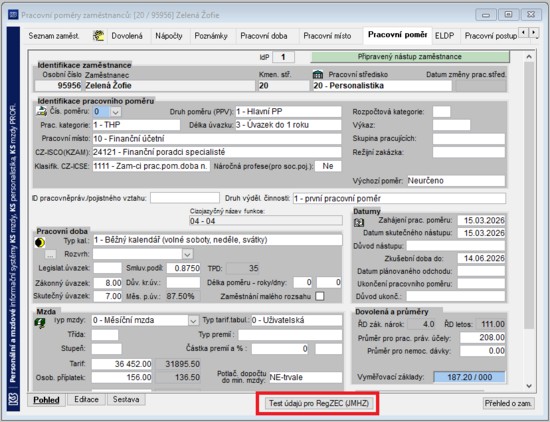The height and width of the screenshot is (422, 550).
Task: Click the Přehled o zam. button
Action: pyautogui.click(x=508, y=403)
